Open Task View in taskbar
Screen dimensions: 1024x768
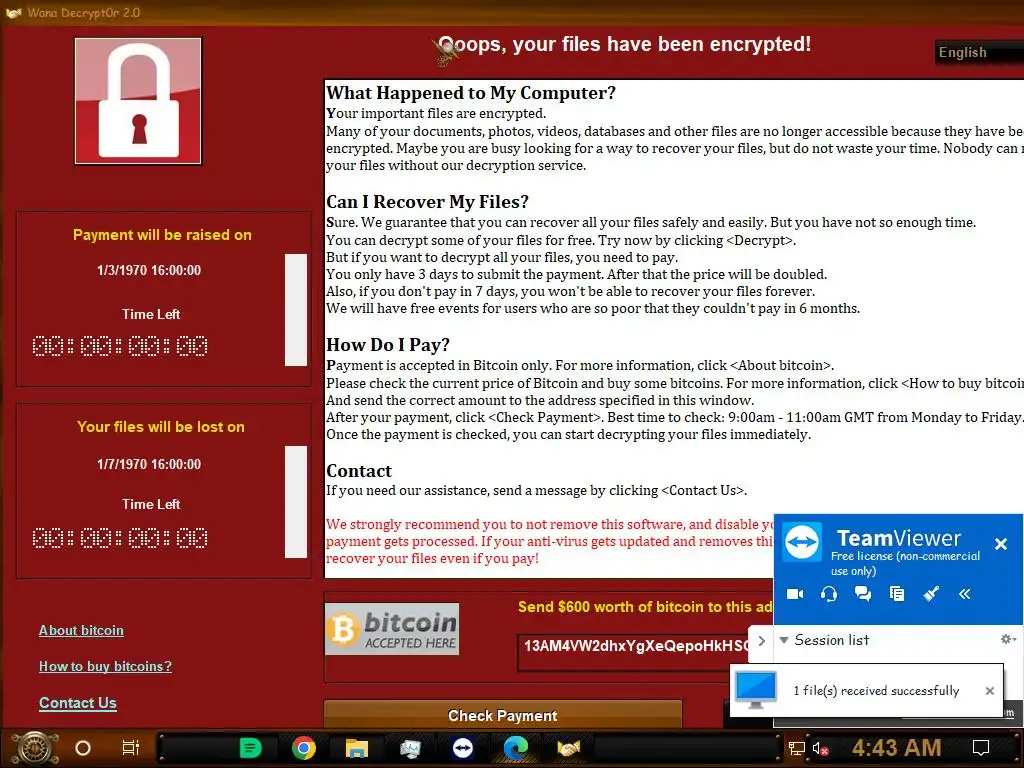[x=131, y=748]
